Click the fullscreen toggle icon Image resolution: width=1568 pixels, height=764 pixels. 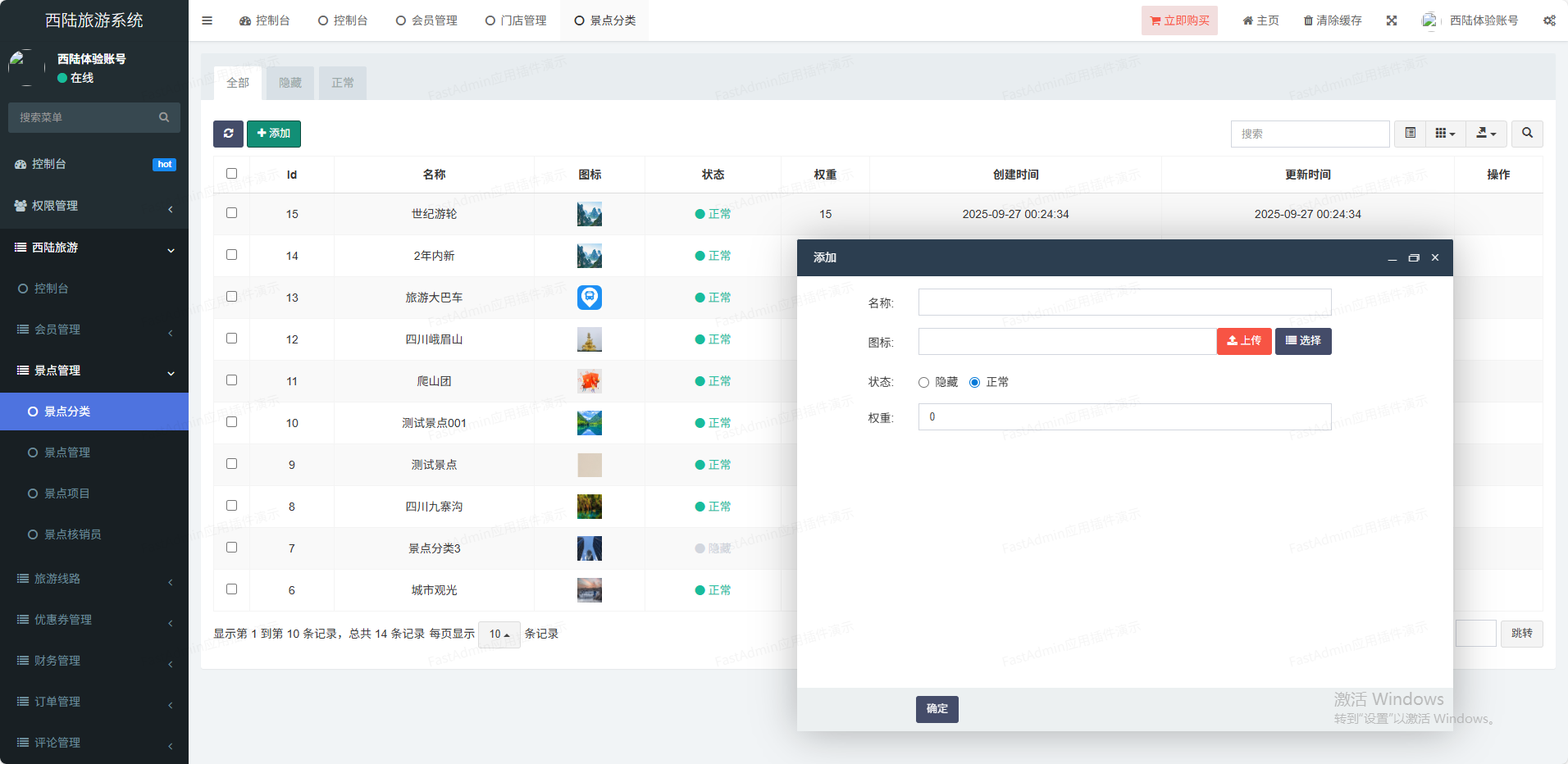click(x=1392, y=20)
